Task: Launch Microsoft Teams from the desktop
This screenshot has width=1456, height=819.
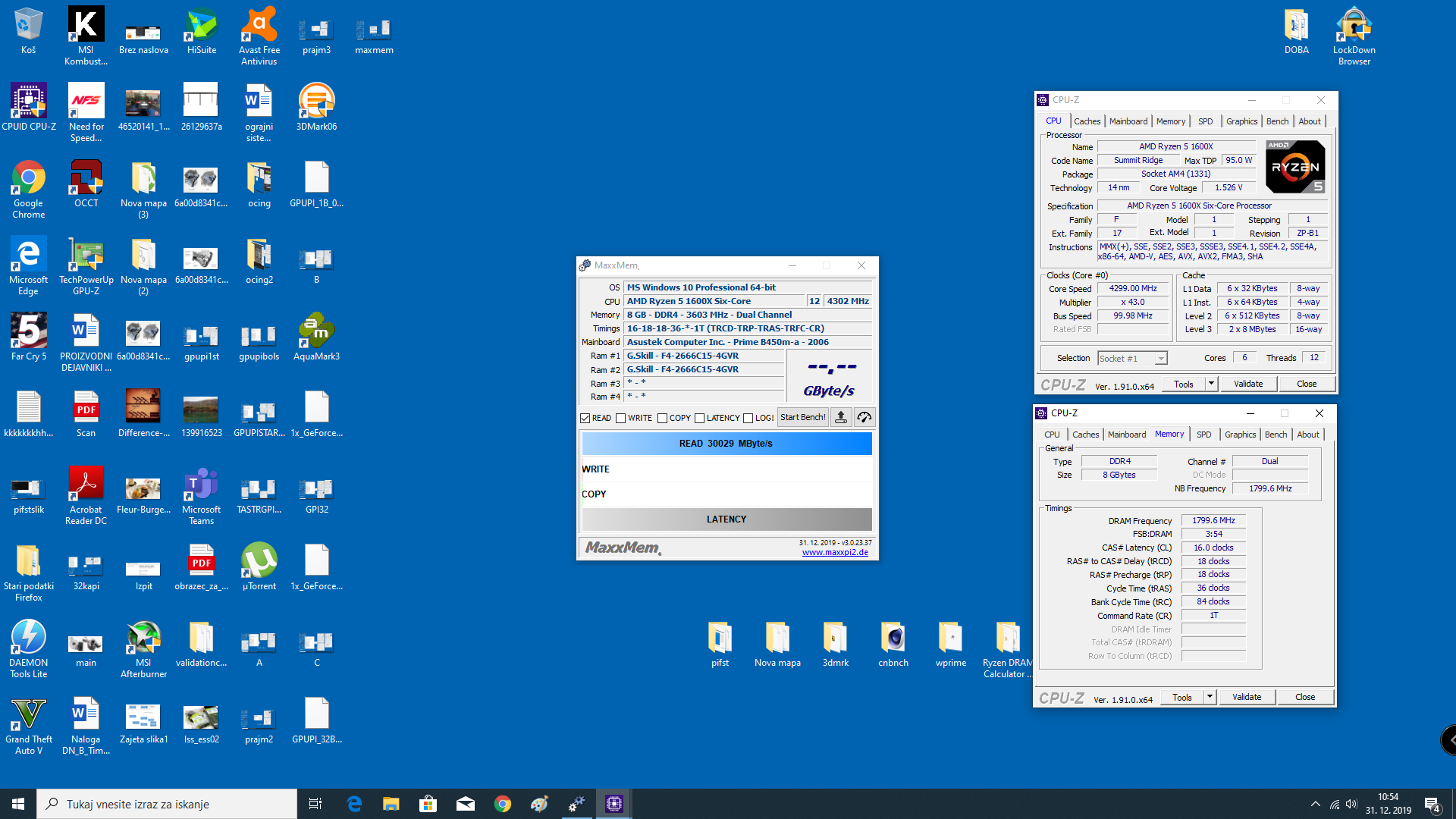Action: 202,495
